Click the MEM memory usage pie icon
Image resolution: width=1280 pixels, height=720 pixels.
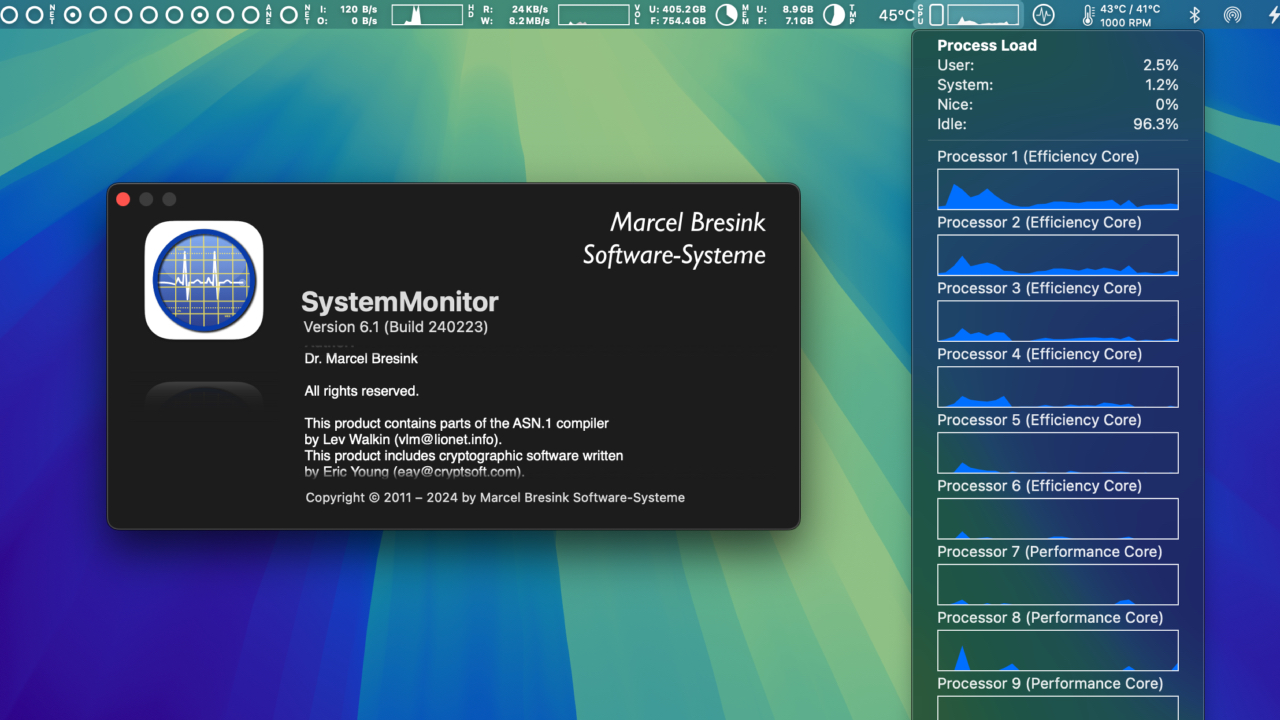pyautogui.click(x=833, y=14)
